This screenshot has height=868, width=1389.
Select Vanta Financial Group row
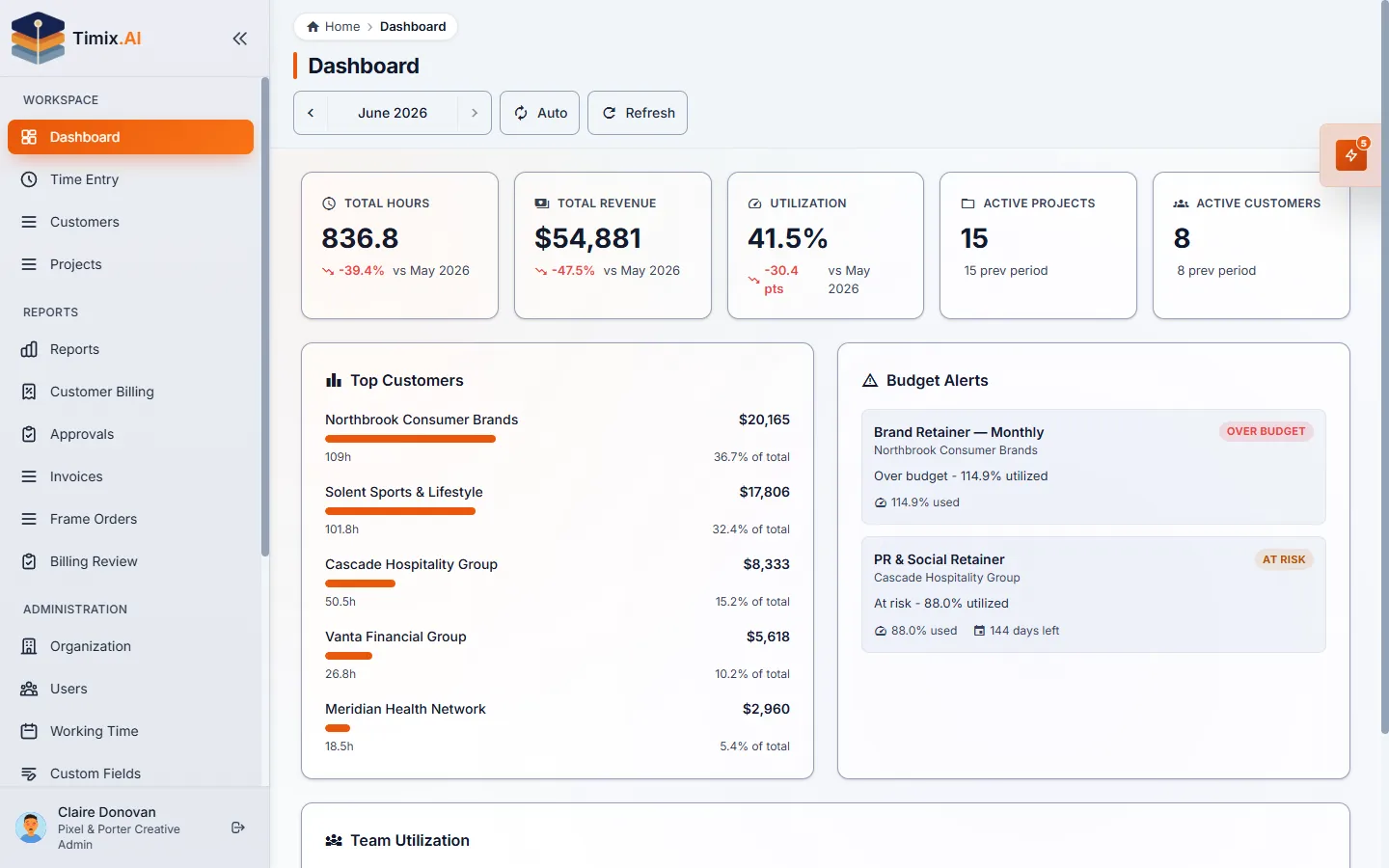point(558,655)
